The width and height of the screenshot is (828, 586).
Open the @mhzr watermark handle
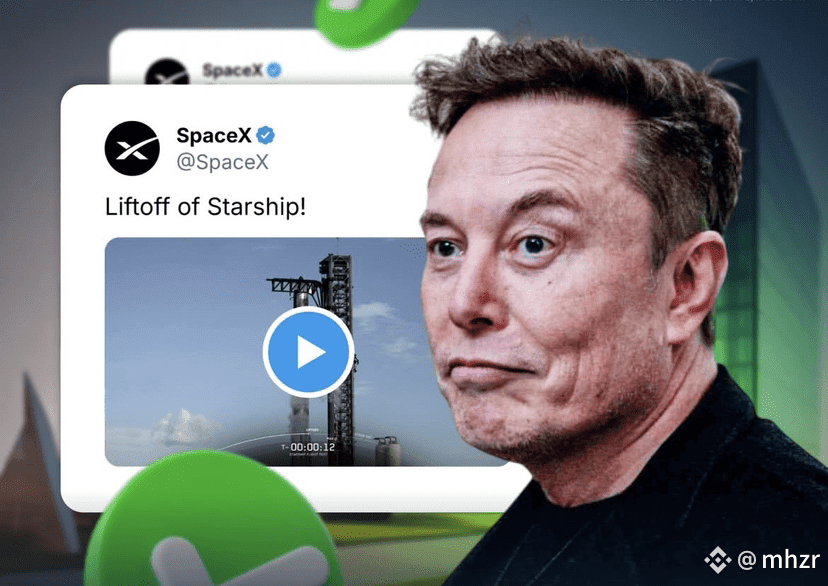pyautogui.click(x=779, y=560)
